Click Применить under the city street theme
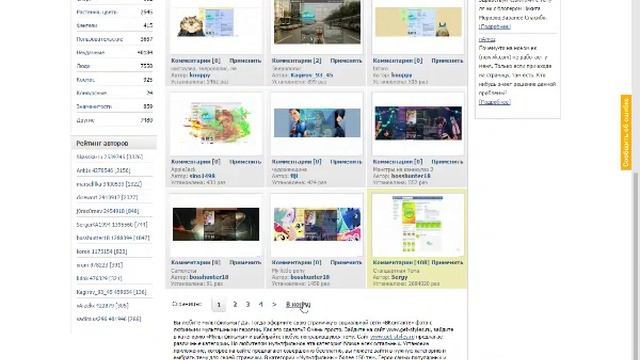640x360 pixels. pyautogui.click(x=346, y=60)
